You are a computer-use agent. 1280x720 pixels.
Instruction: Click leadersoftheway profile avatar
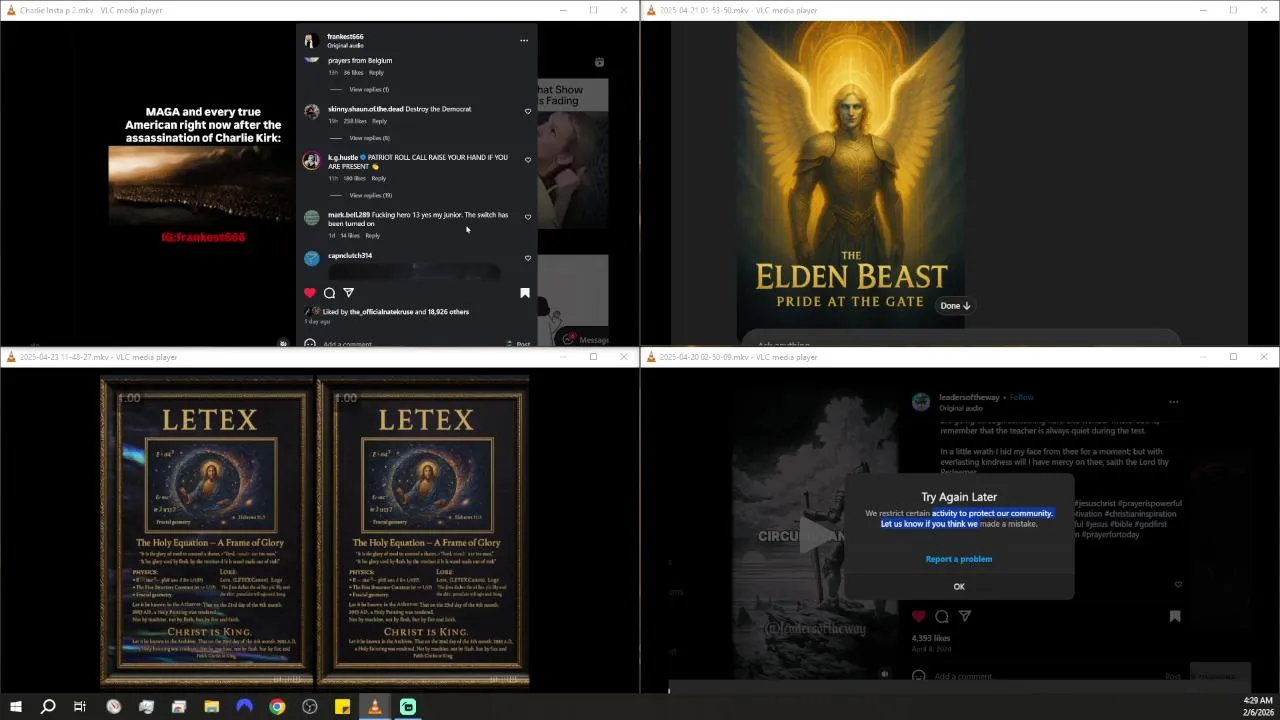921,402
